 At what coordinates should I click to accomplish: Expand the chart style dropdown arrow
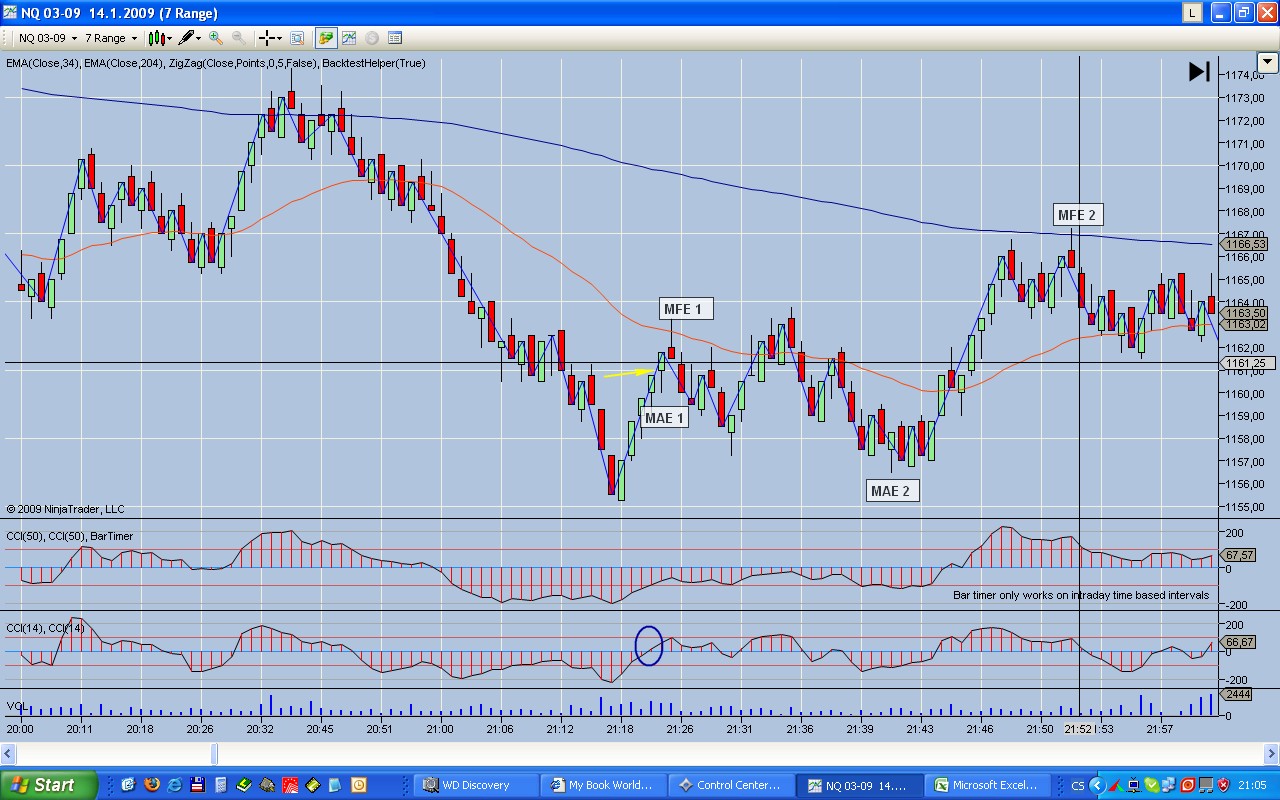point(169,38)
